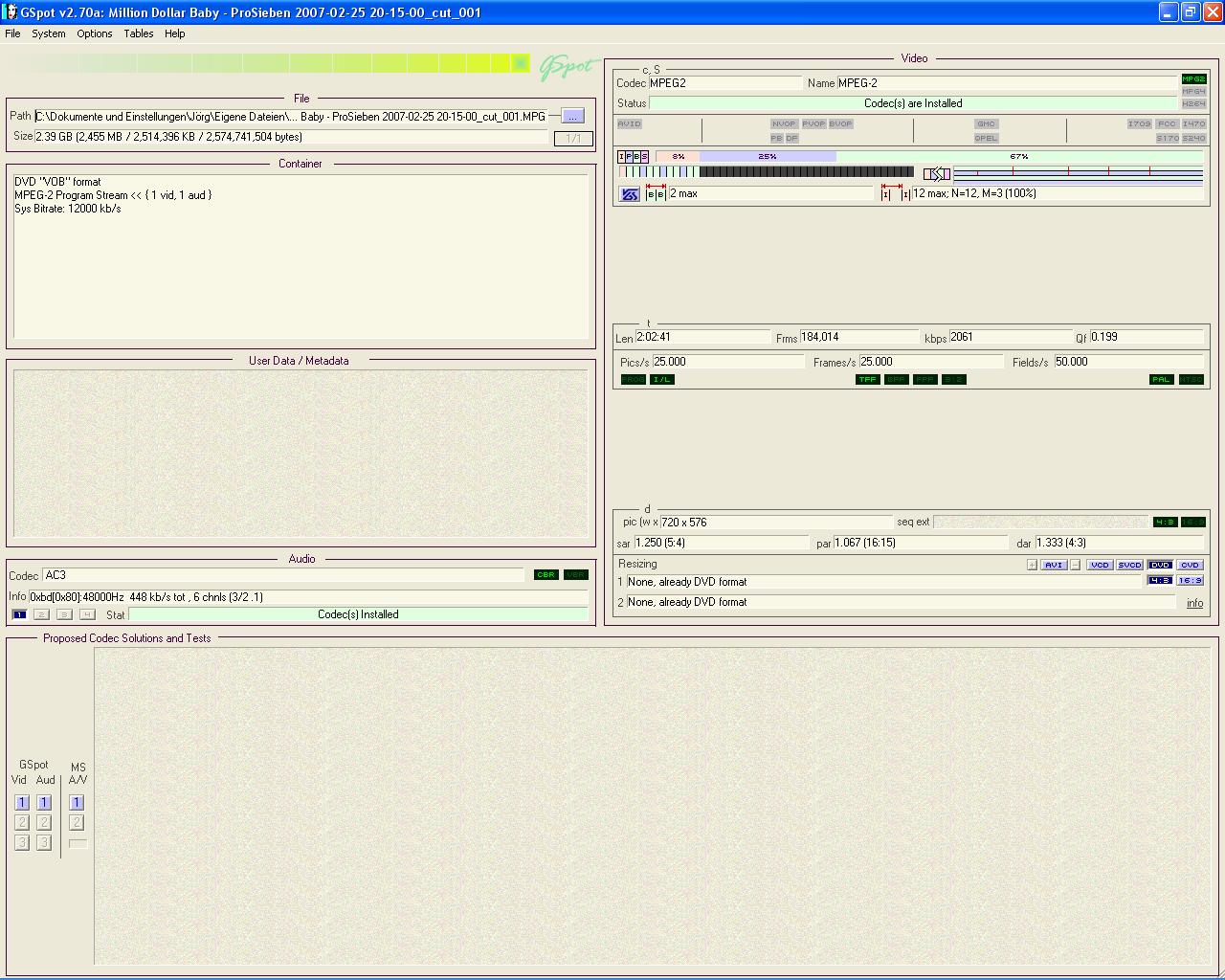
Task: Click the video Codec MPEG2 field
Action: (725, 83)
